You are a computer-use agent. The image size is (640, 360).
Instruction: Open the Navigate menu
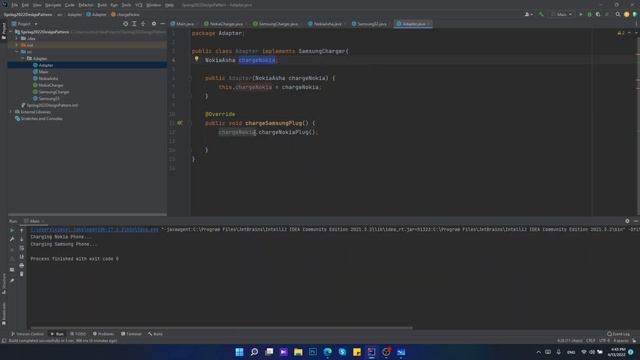[x=53, y=5]
